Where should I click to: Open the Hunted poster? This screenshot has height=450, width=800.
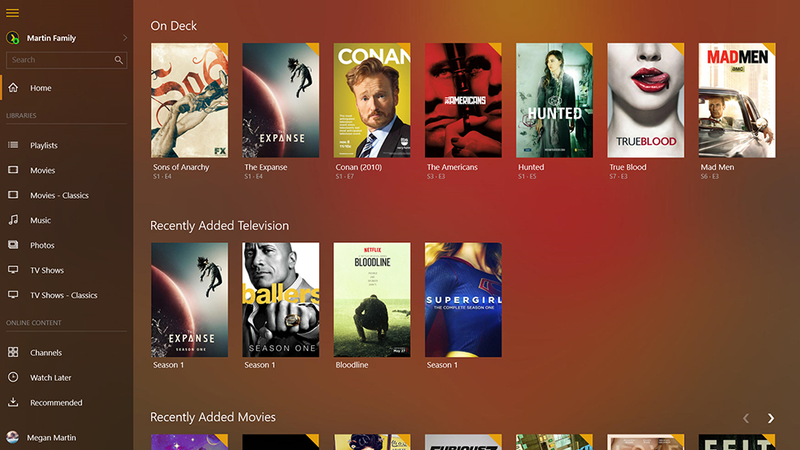click(555, 100)
